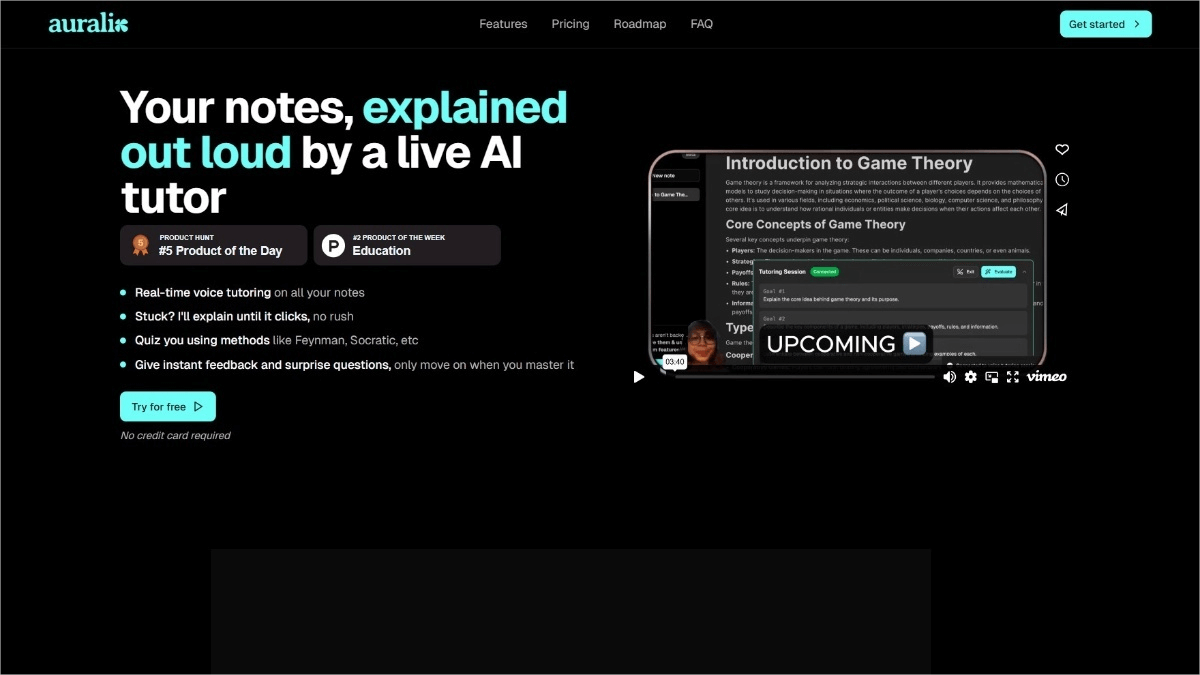Share the video using the paper plane icon
Screen dimensions: 1200x675
pos(1062,210)
